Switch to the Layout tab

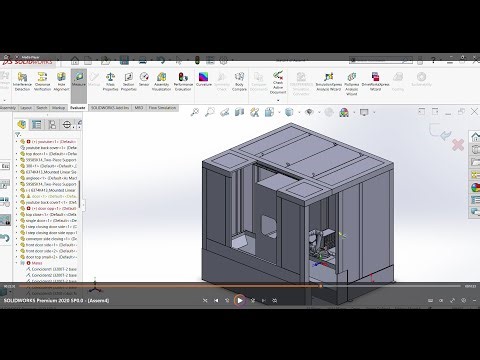point(26,108)
